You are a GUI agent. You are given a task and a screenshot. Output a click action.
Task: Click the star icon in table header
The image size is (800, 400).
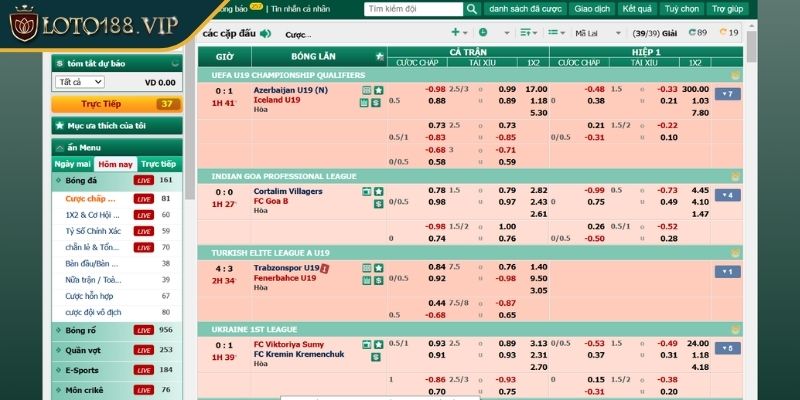coord(379,56)
